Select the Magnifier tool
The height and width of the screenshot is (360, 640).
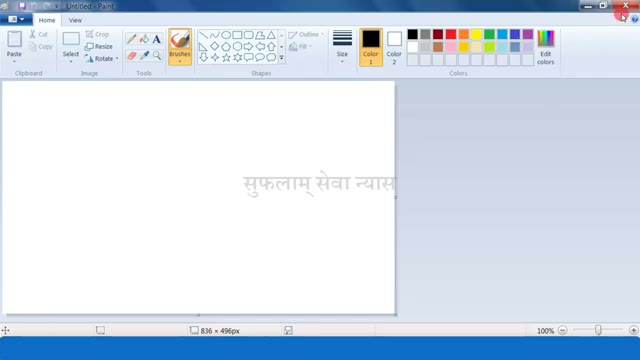pos(157,56)
